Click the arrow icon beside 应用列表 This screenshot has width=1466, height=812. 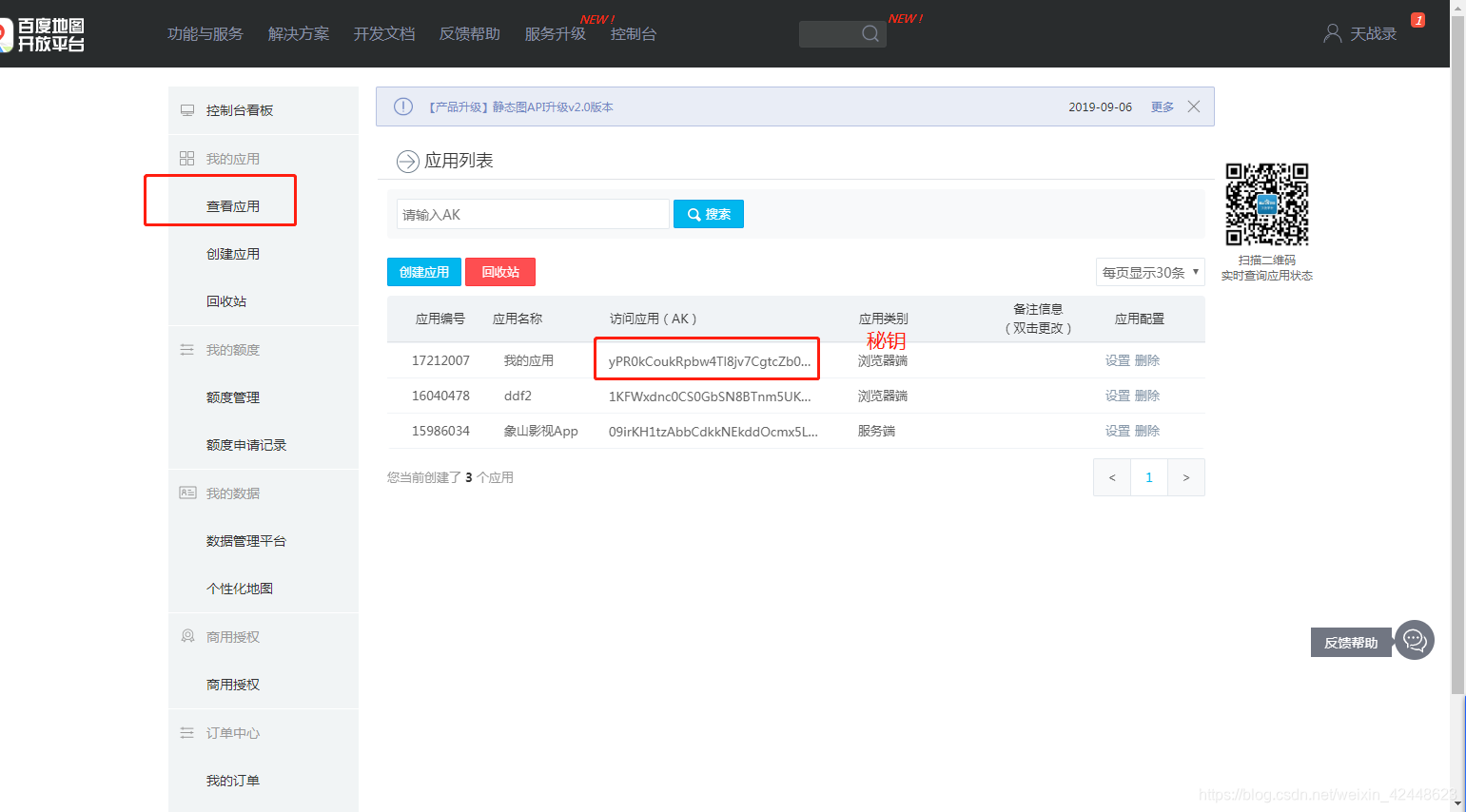tap(408, 162)
